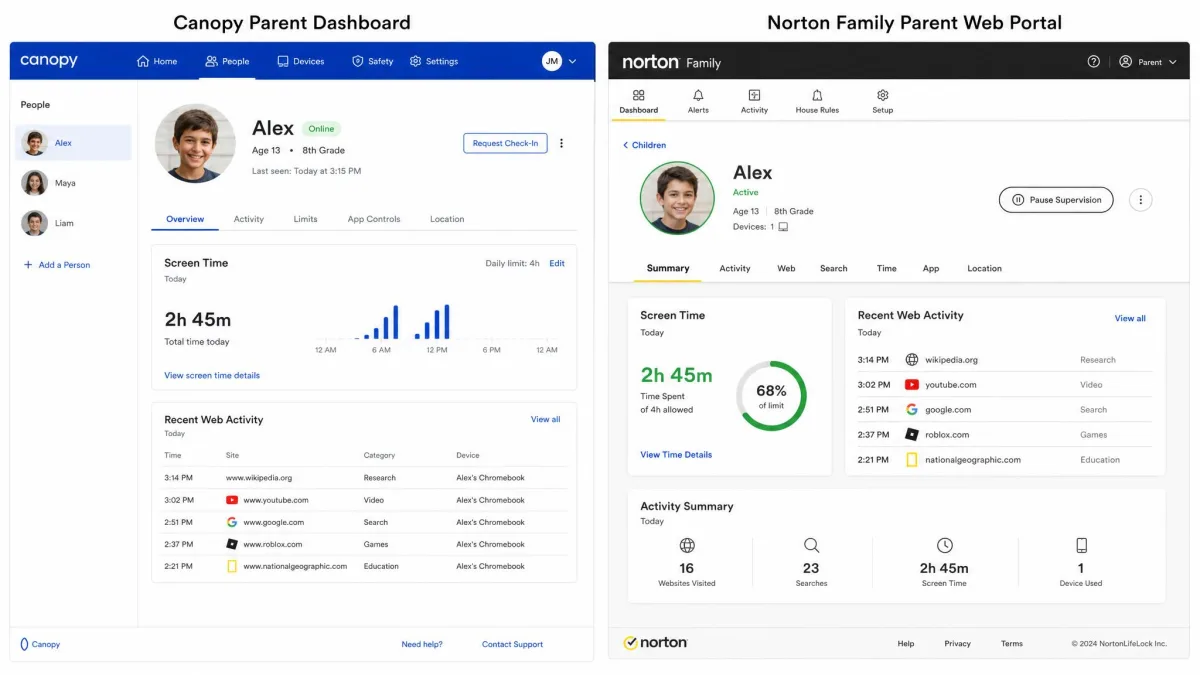Click Privacy in Norton footer
This screenshot has width=1200, height=675.
[957, 644]
